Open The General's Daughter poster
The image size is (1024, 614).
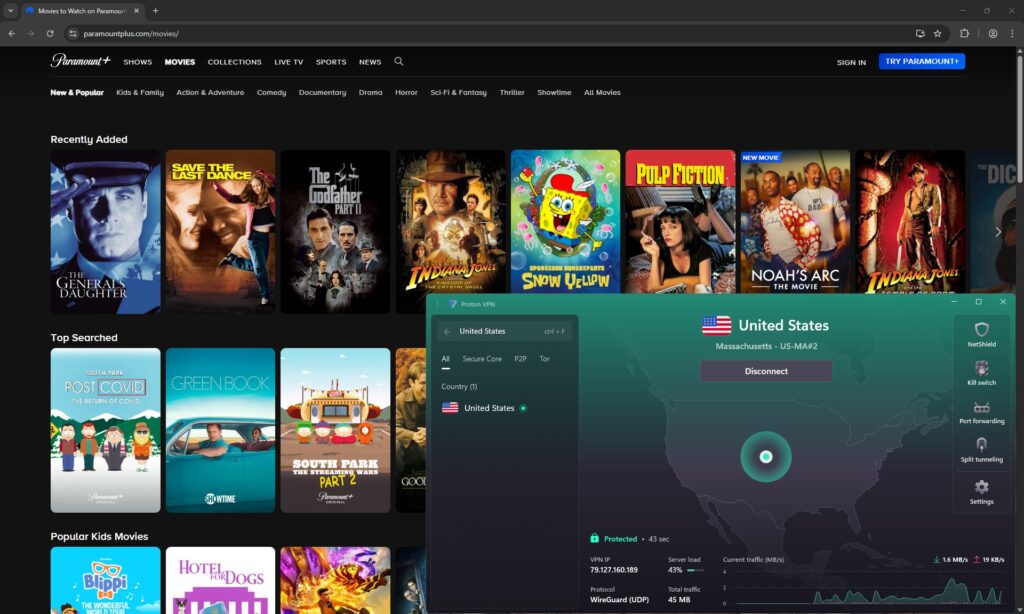coord(105,232)
